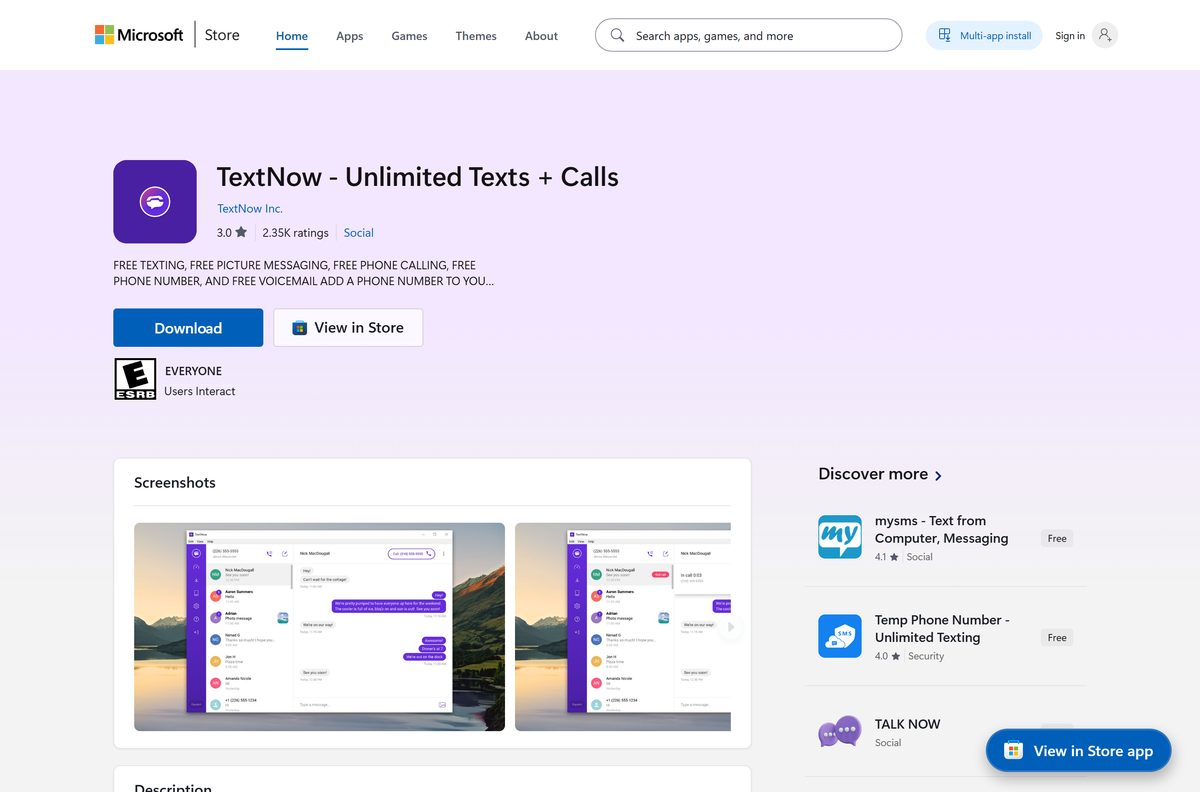The height and width of the screenshot is (792, 1200).
Task: Open the Apps tab
Action: click(x=350, y=36)
